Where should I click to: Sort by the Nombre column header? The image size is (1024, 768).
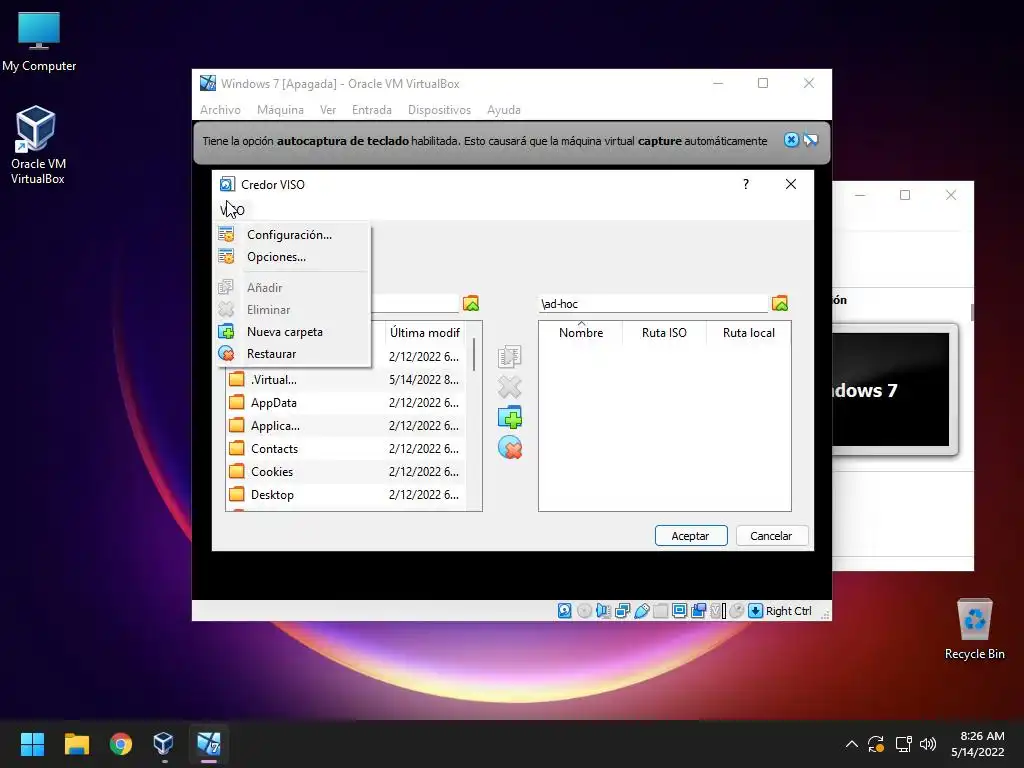click(x=581, y=332)
